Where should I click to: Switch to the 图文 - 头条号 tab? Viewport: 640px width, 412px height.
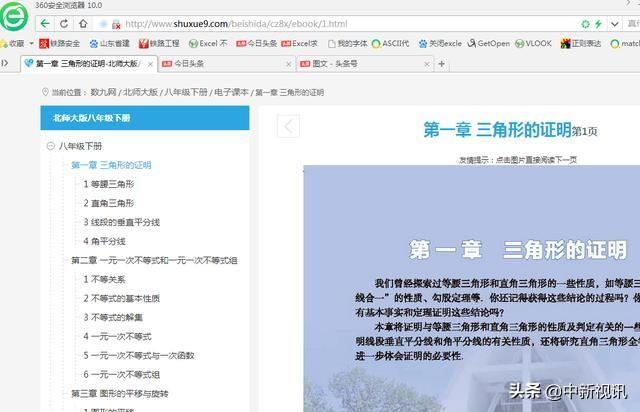[x=365, y=64]
